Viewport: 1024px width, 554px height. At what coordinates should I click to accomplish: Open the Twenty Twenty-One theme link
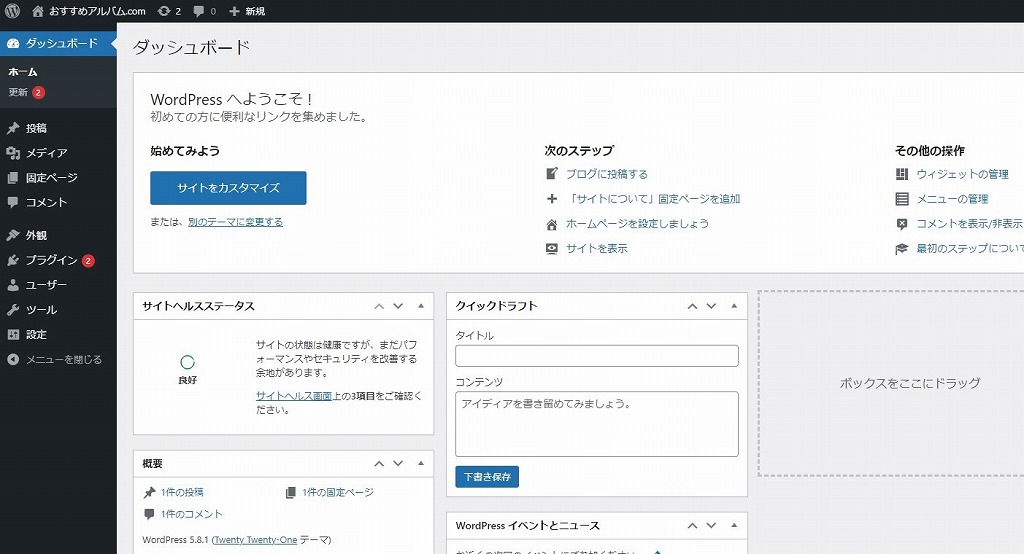click(x=255, y=540)
